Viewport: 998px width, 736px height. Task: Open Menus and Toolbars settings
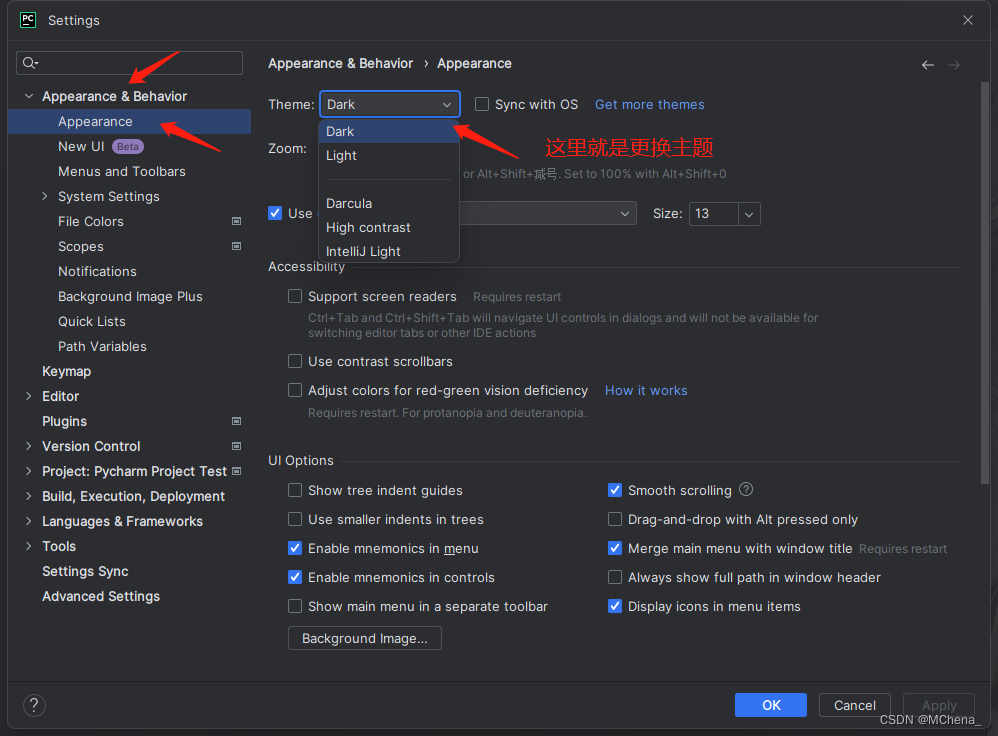click(x=122, y=171)
